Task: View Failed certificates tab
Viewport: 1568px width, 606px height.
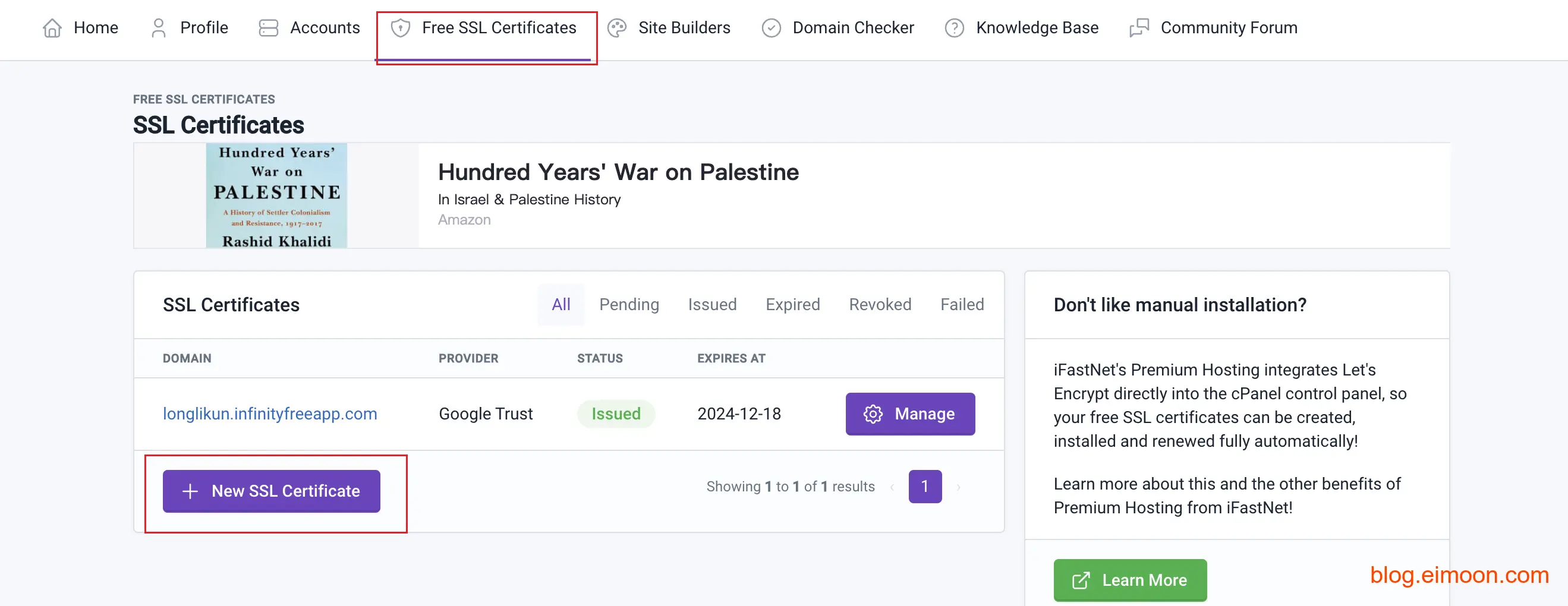Action: (961, 304)
